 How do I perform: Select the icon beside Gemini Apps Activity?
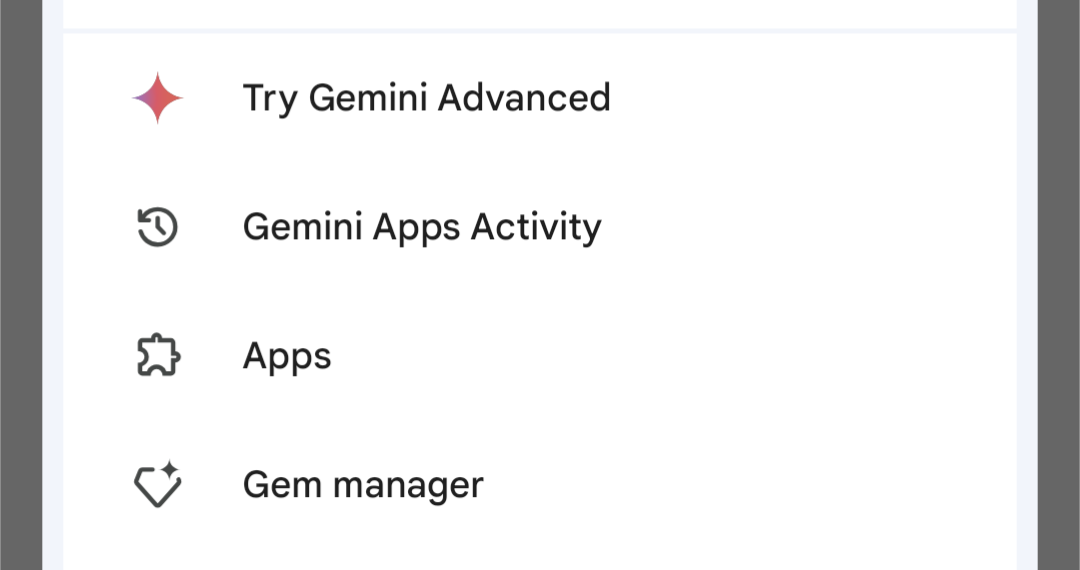158,227
